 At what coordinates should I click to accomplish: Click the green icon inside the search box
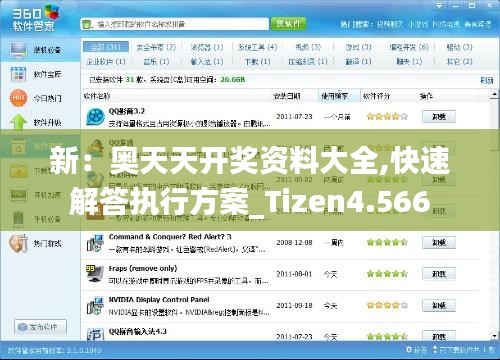(87, 24)
